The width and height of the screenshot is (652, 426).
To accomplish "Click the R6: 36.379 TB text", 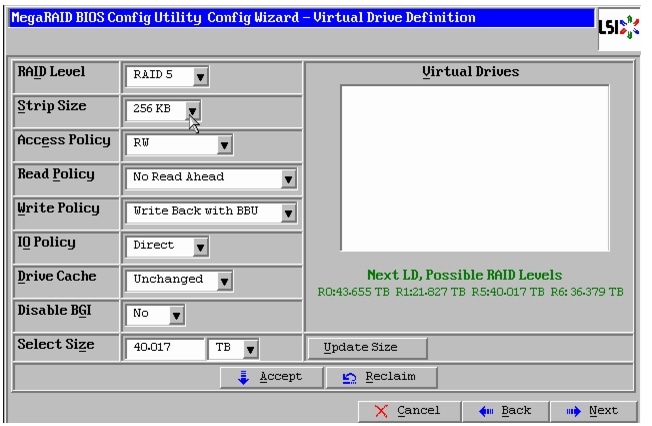I will (x=587, y=292).
